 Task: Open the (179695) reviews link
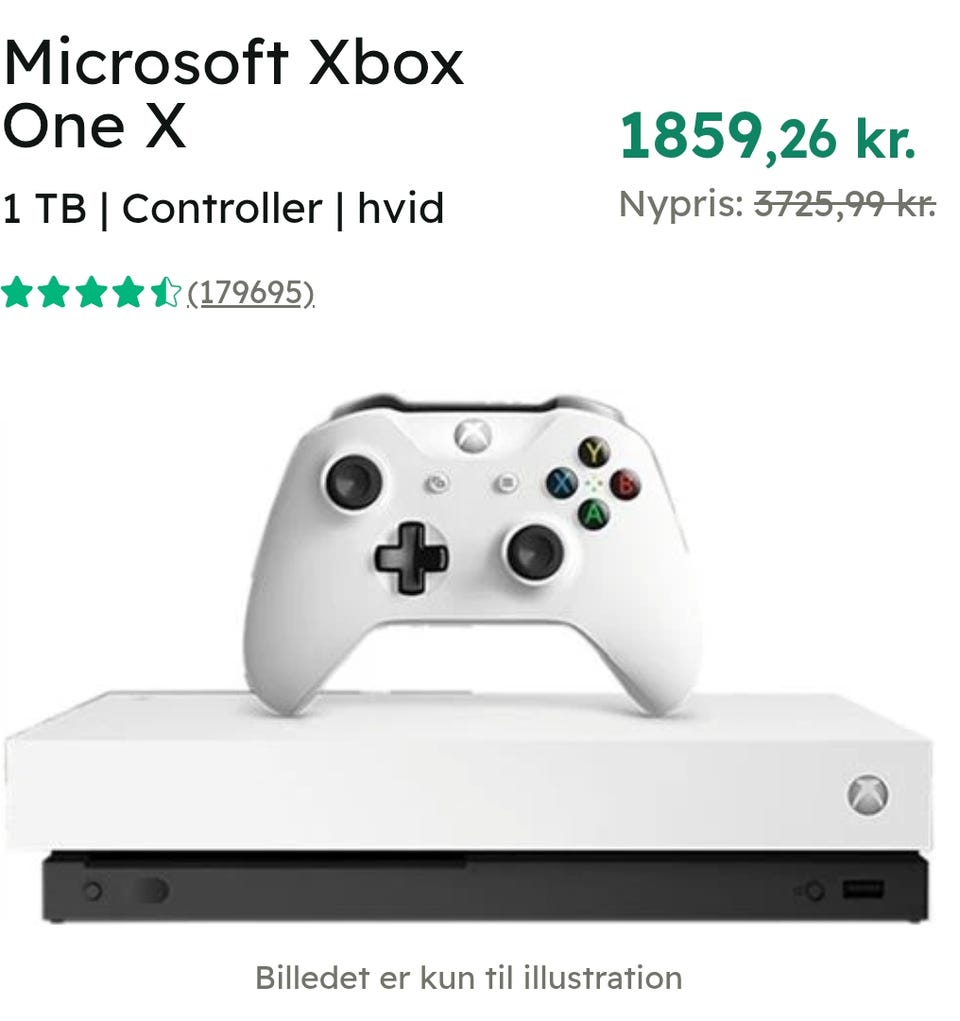(x=251, y=293)
